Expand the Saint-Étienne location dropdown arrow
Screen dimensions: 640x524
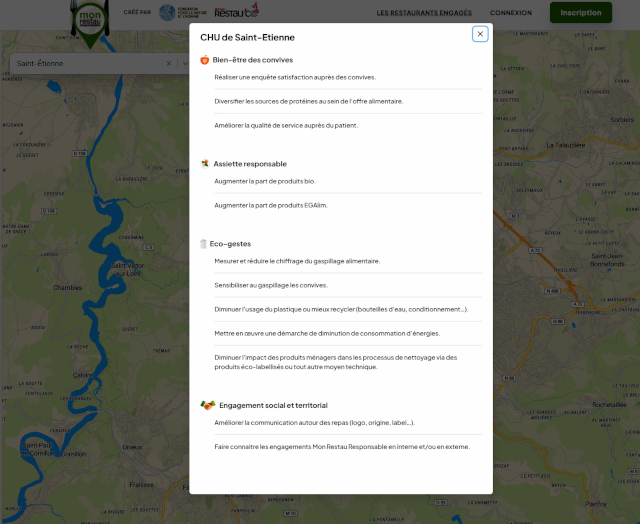[184, 63]
